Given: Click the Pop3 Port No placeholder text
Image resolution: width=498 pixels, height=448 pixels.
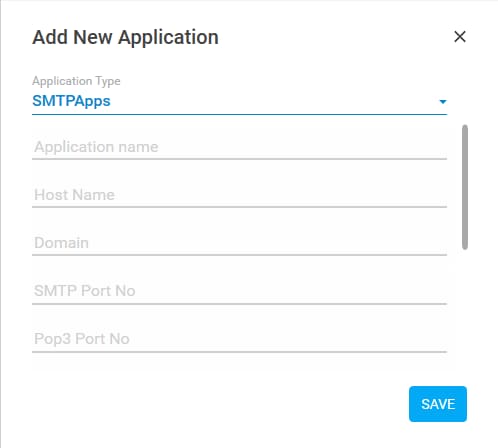Looking at the screenshot, I should click(82, 339).
